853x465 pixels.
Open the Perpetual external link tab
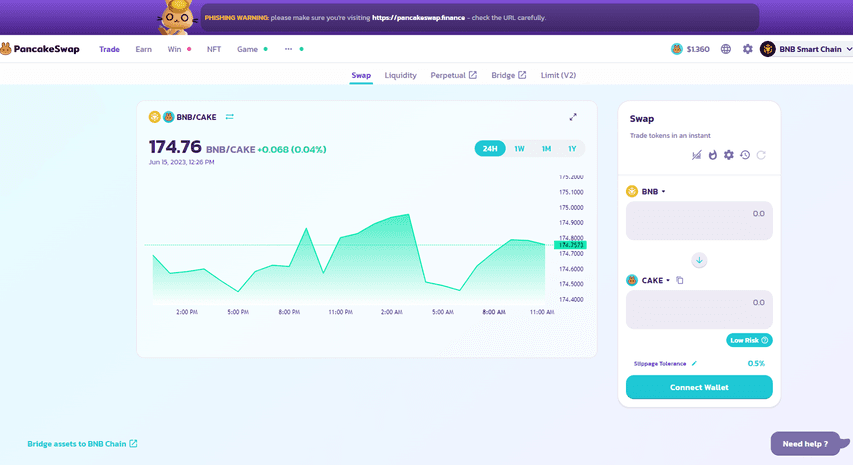(x=453, y=75)
